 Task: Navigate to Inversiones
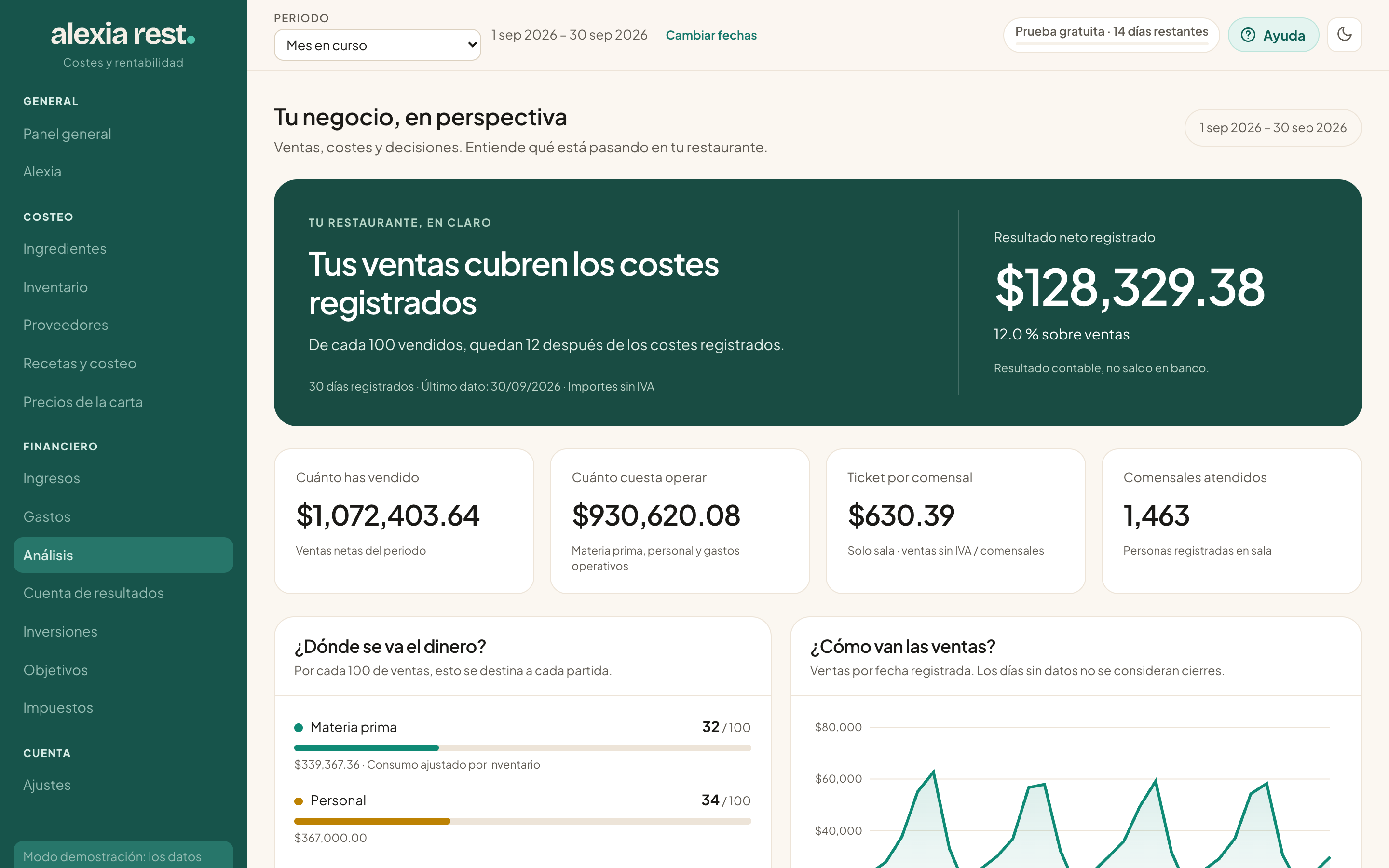click(123, 632)
